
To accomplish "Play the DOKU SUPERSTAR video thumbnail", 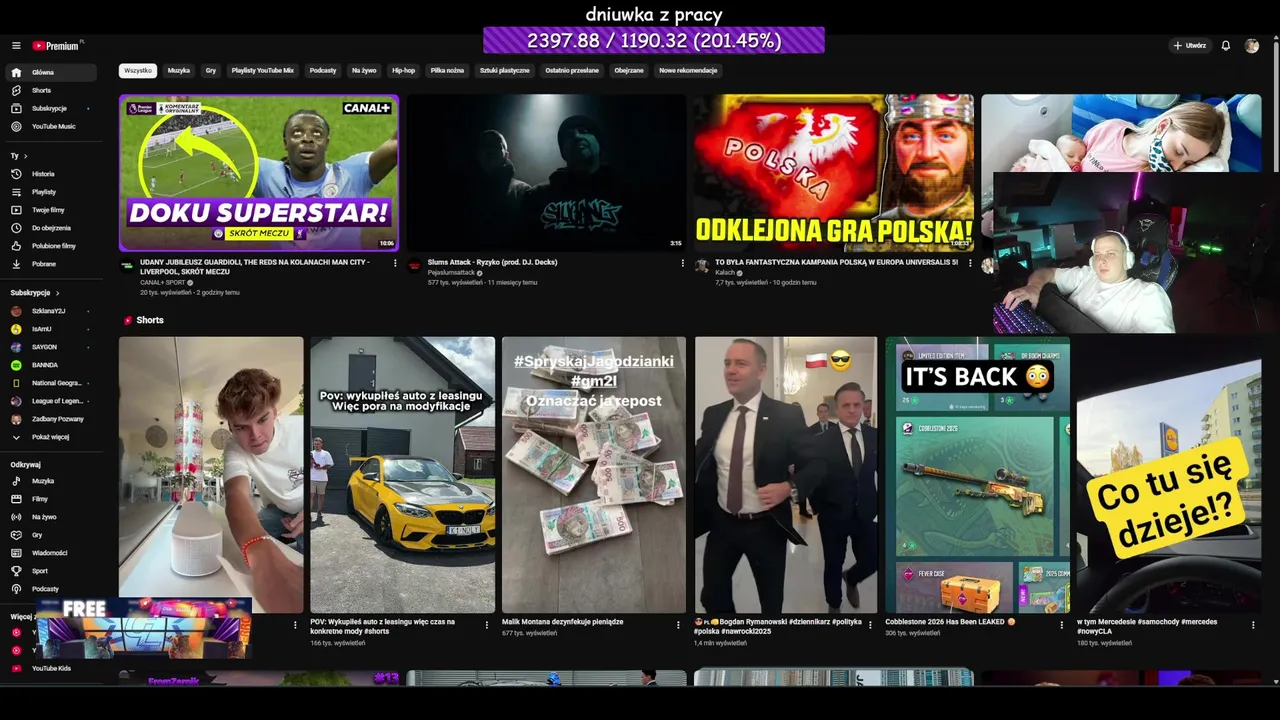I will click(x=259, y=173).
